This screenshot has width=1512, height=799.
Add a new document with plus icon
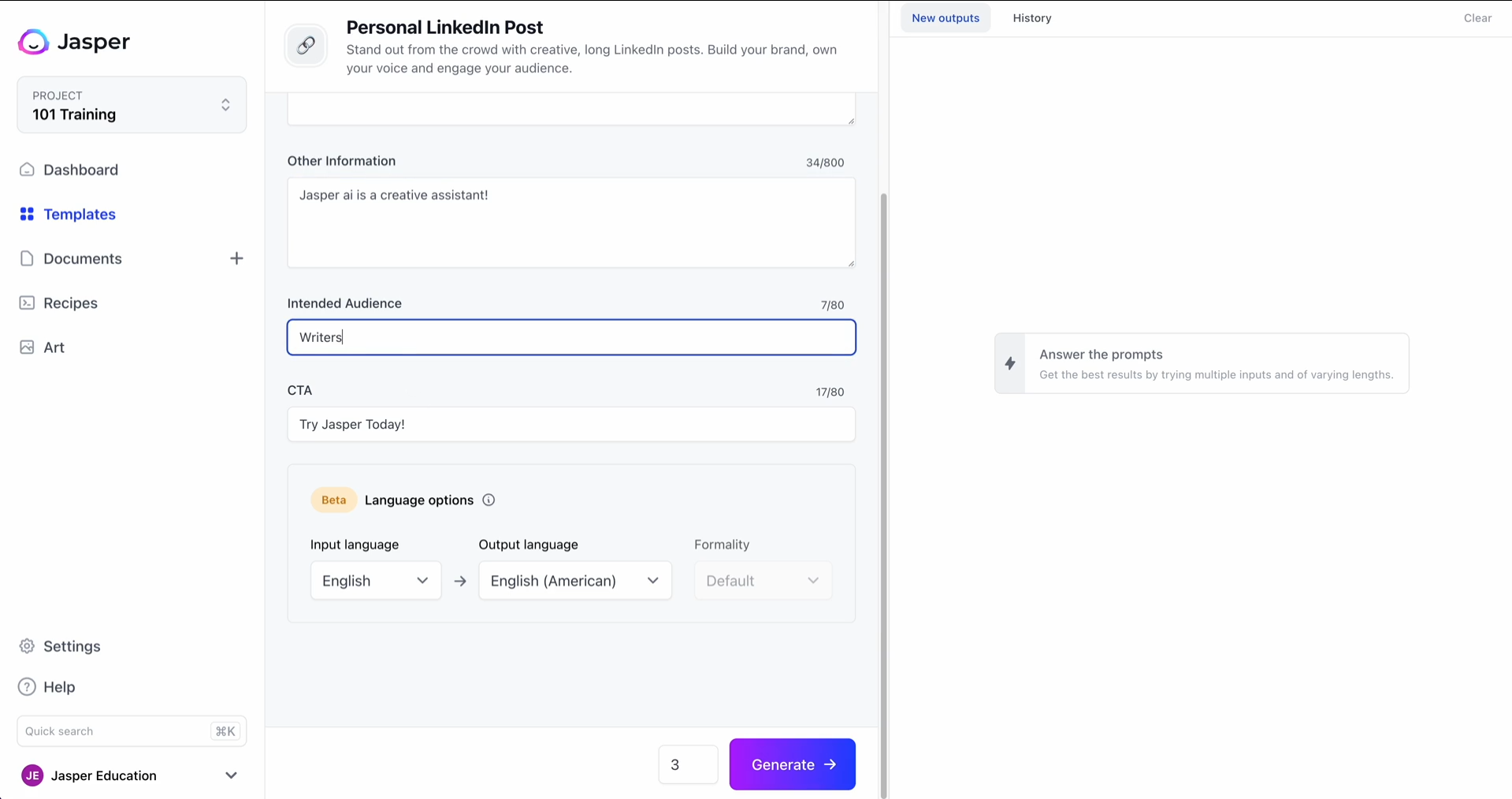click(236, 258)
